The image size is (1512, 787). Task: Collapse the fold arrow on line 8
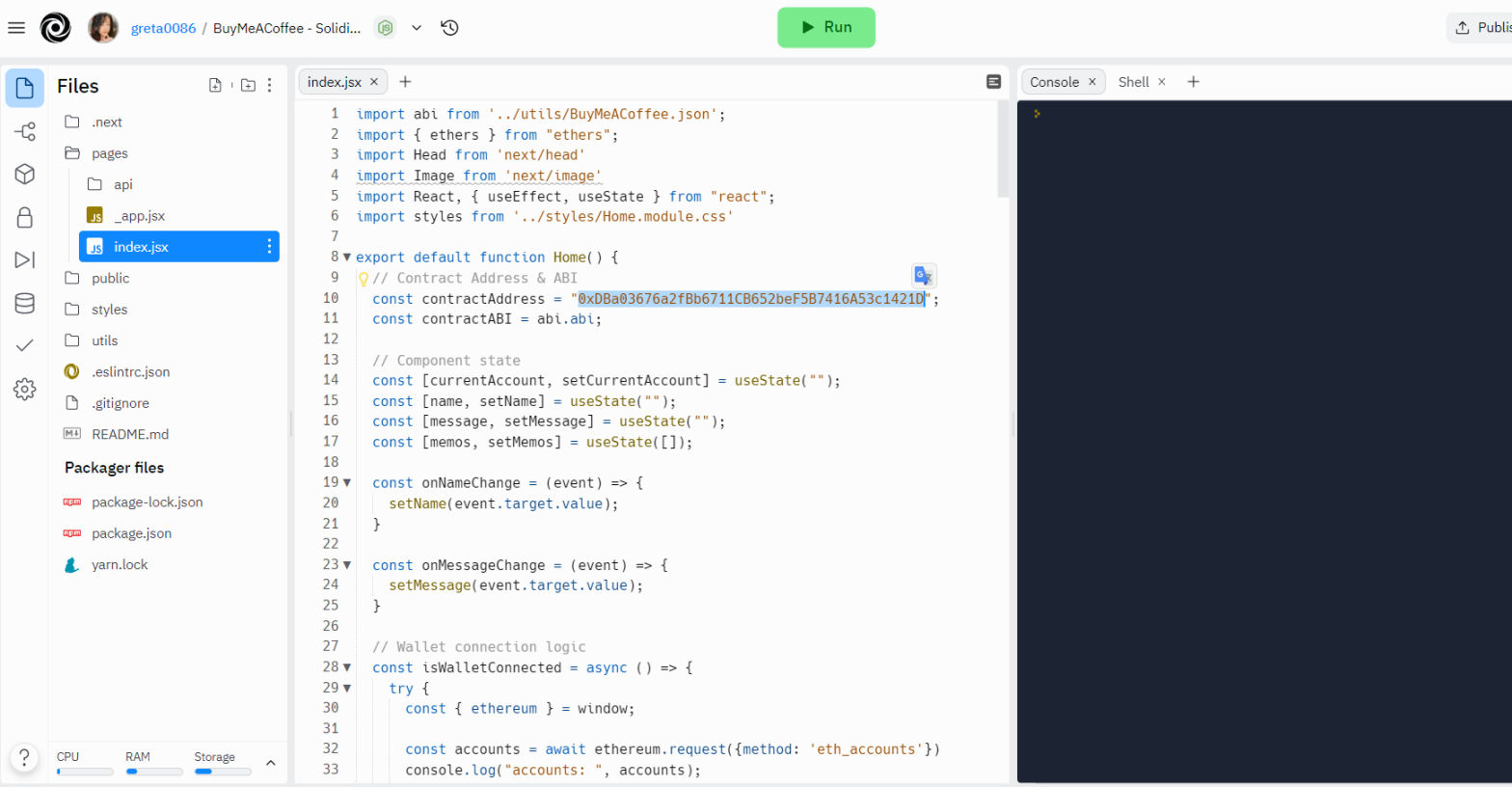(347, 258)
